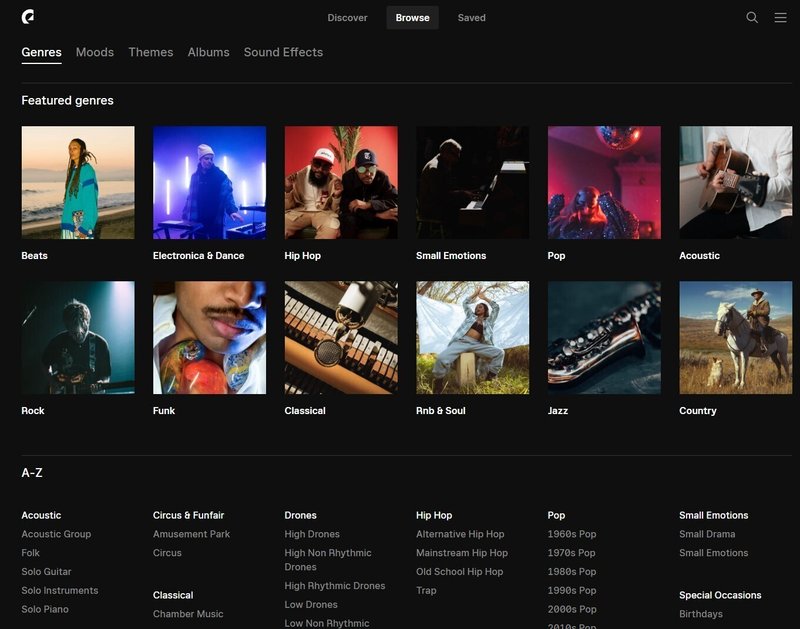Open the 2000s Pop subgenre
This screenshot has width=800, height=629.
(572, 610)
